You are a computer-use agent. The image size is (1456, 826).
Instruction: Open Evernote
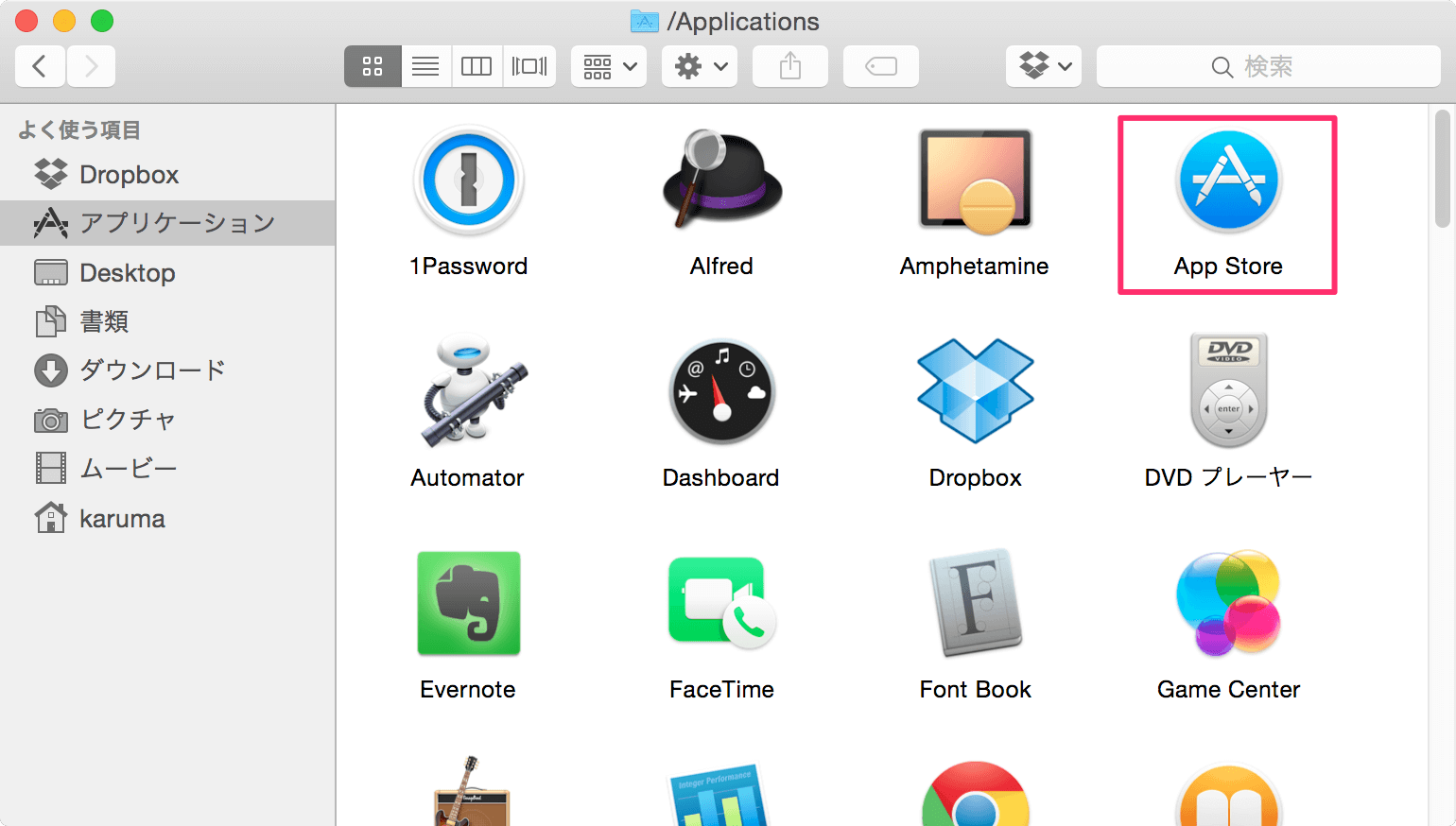467,603
